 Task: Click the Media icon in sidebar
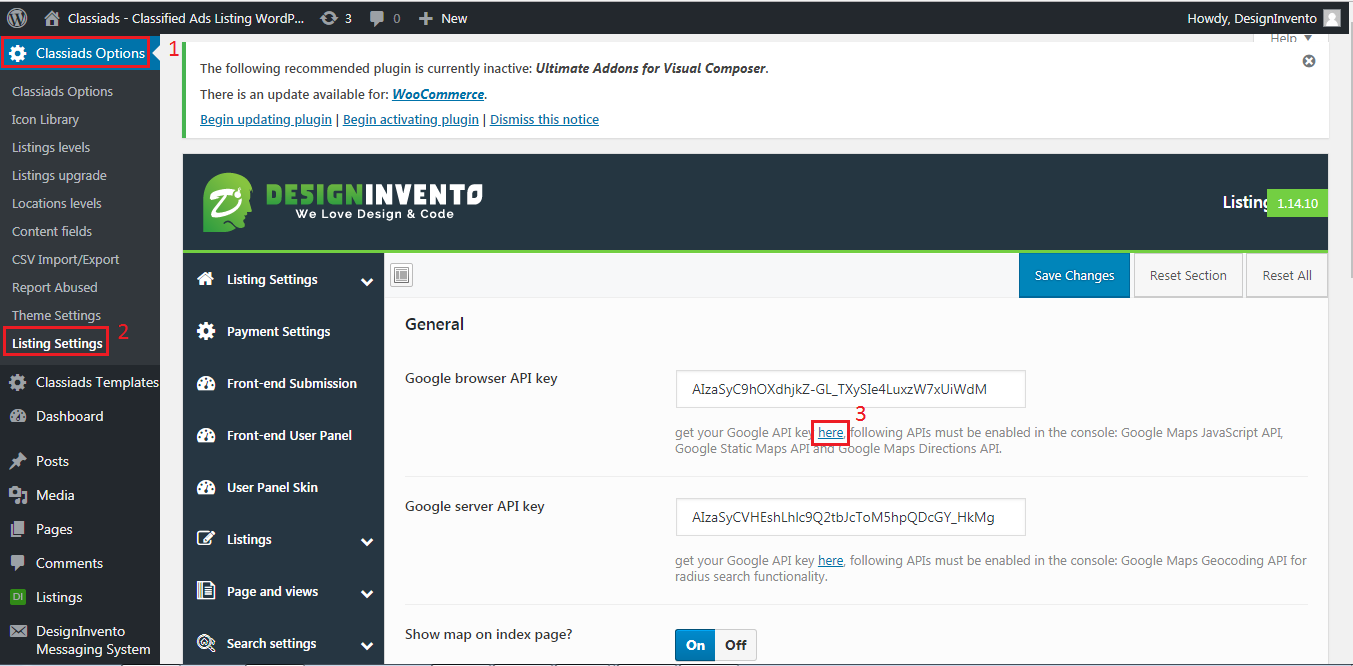[18, 495]
